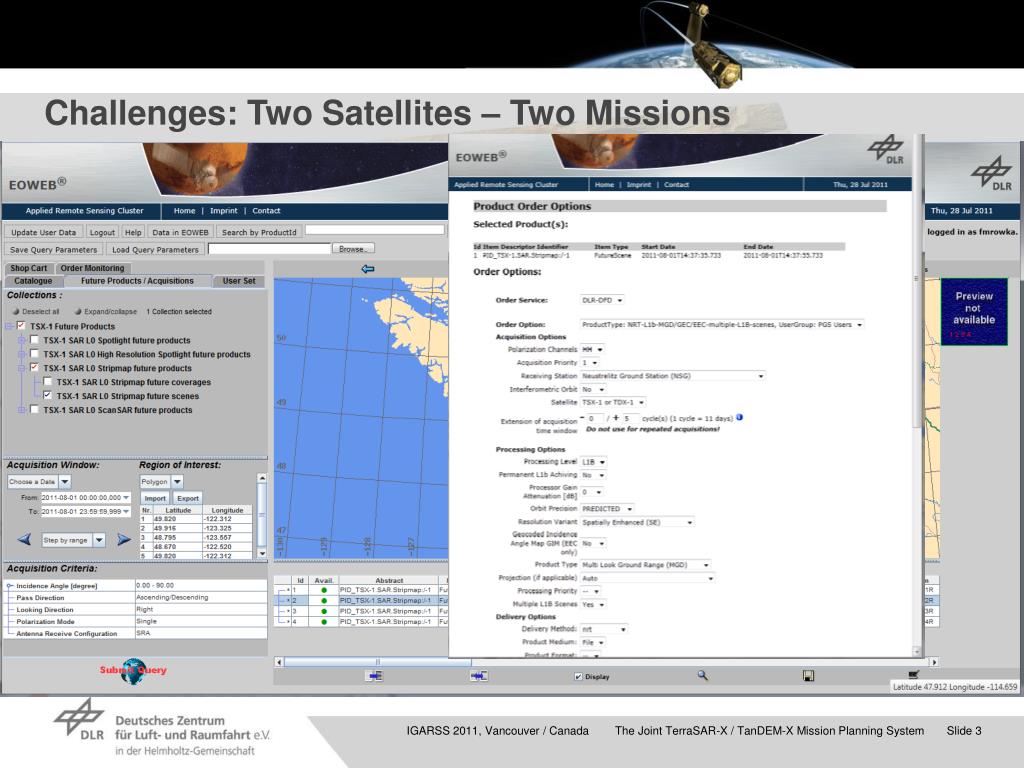The width and height of the screenshot is (1024, 768).
Task: Open the Product Type dropdown
Action: pos(645,565)
